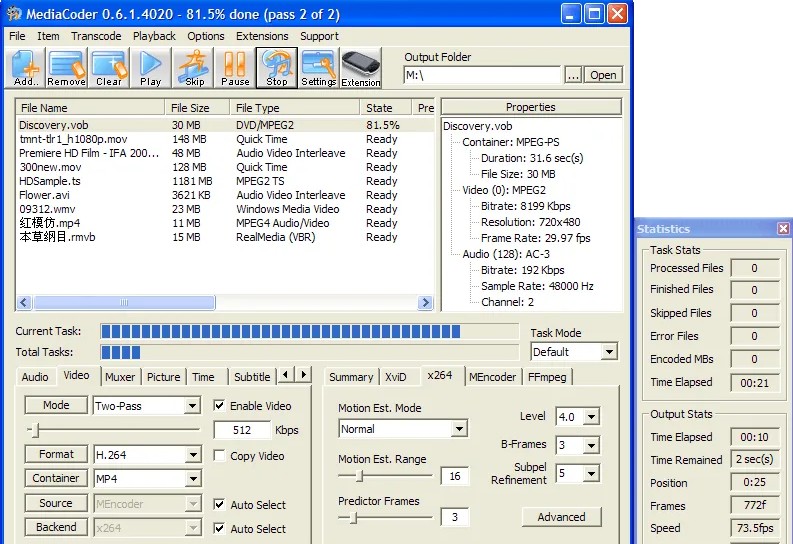Tick the Copy Video checkbox
Image resolution: width=793 pixels, height=544 pixels.
click(220, 456)
